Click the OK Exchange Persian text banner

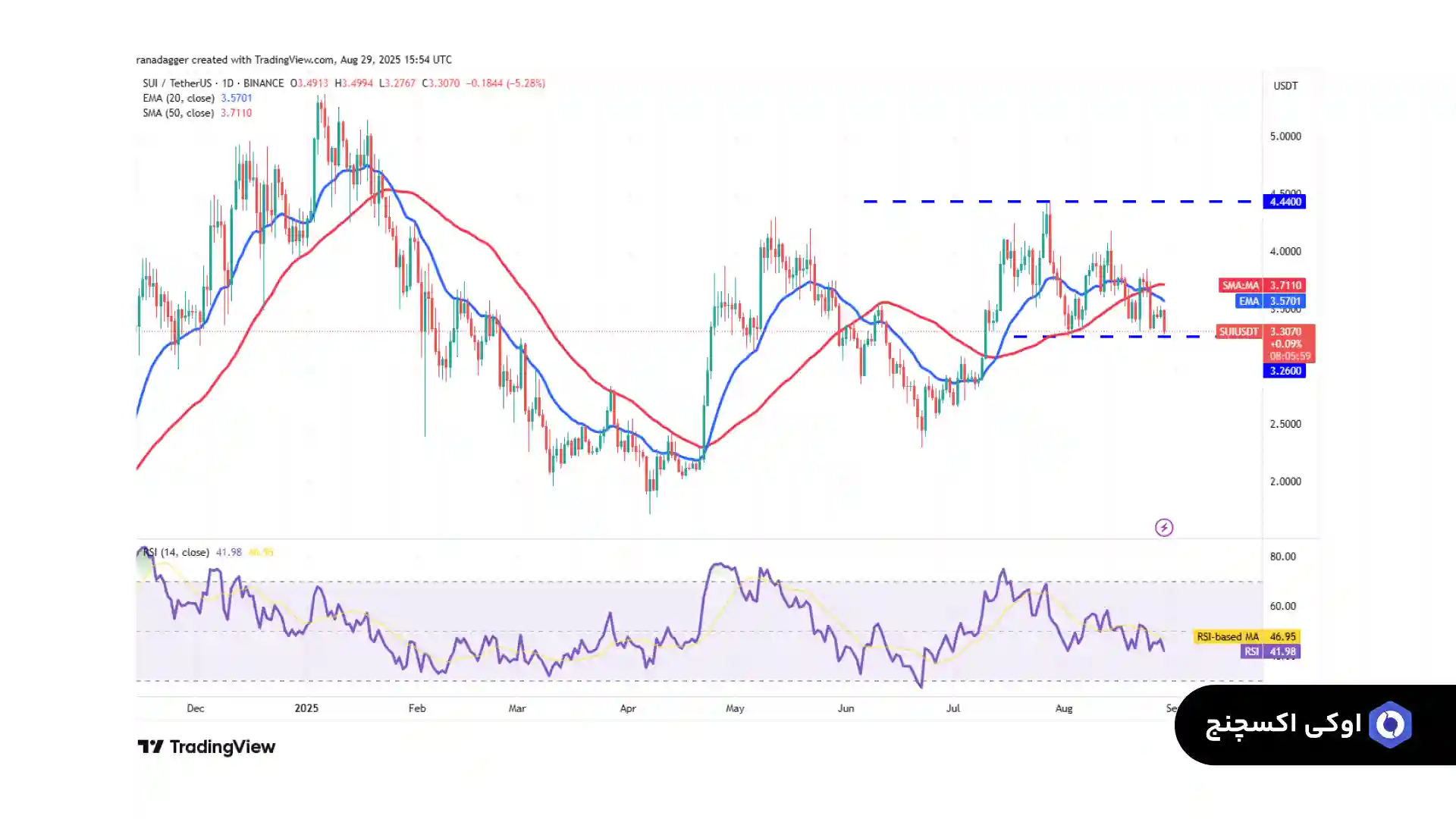point(1283,725)
